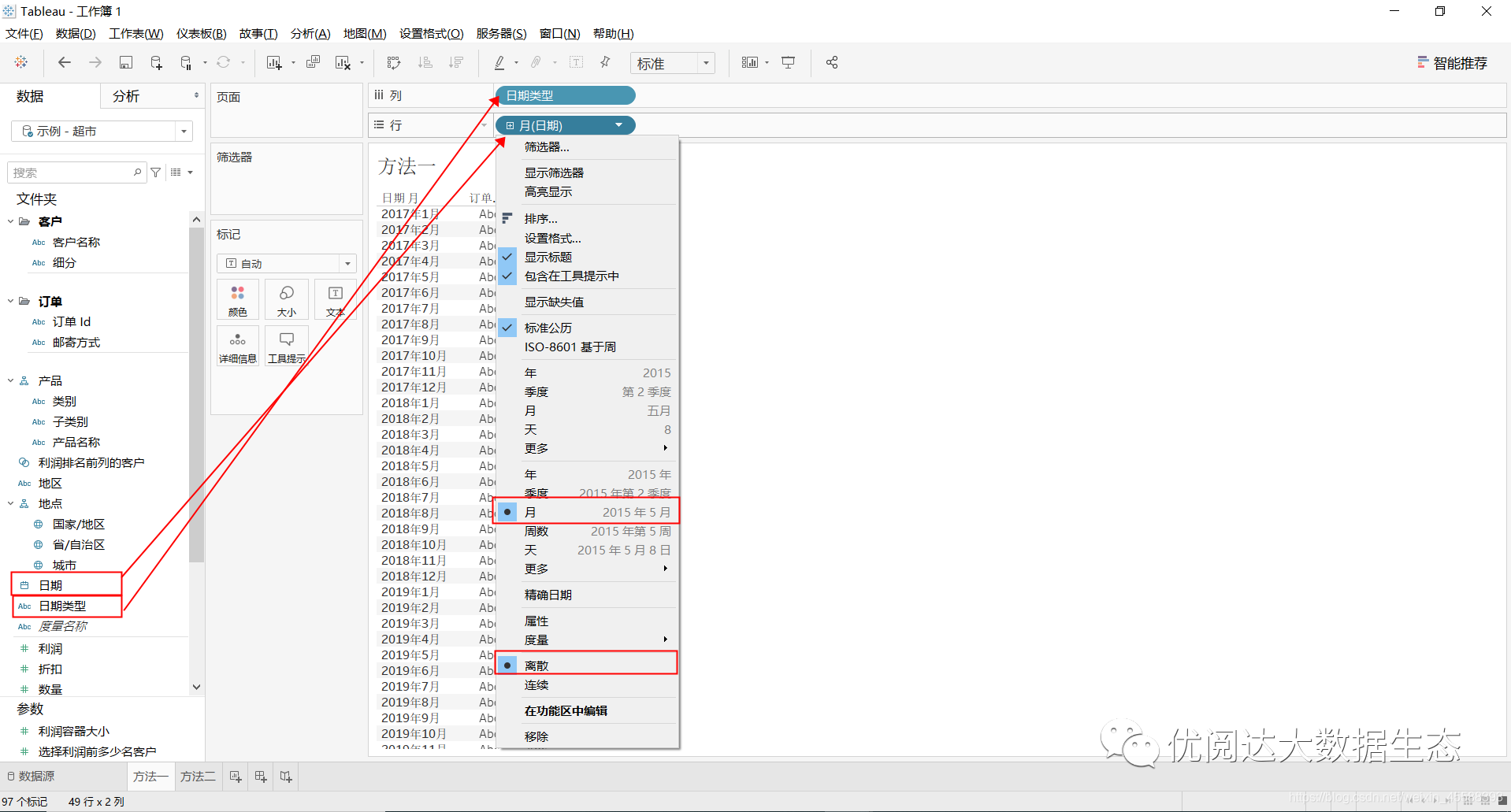Click 筛选器... in context menu
This screenshot has width=1511, height=812.
tap(587, 147)
